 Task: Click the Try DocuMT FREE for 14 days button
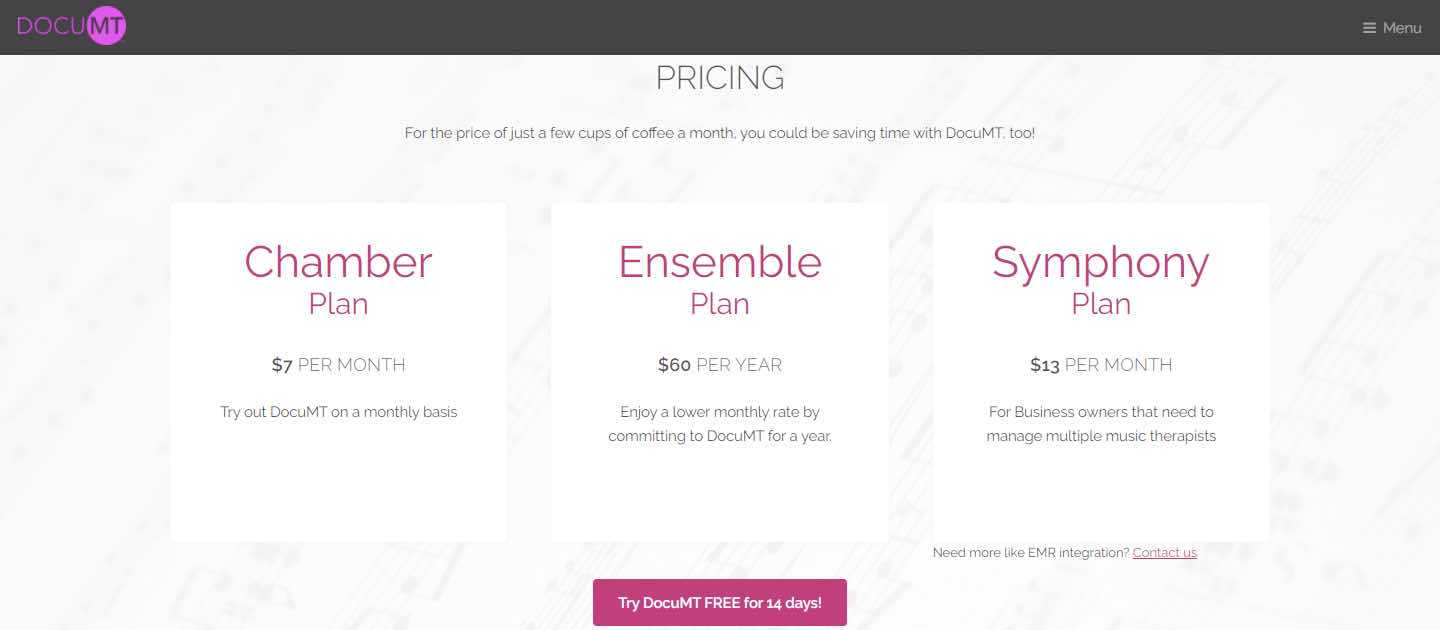point(720,603)
